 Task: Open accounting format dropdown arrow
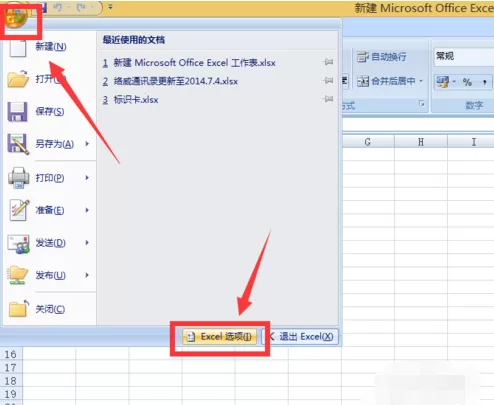(x=454, y=82)
